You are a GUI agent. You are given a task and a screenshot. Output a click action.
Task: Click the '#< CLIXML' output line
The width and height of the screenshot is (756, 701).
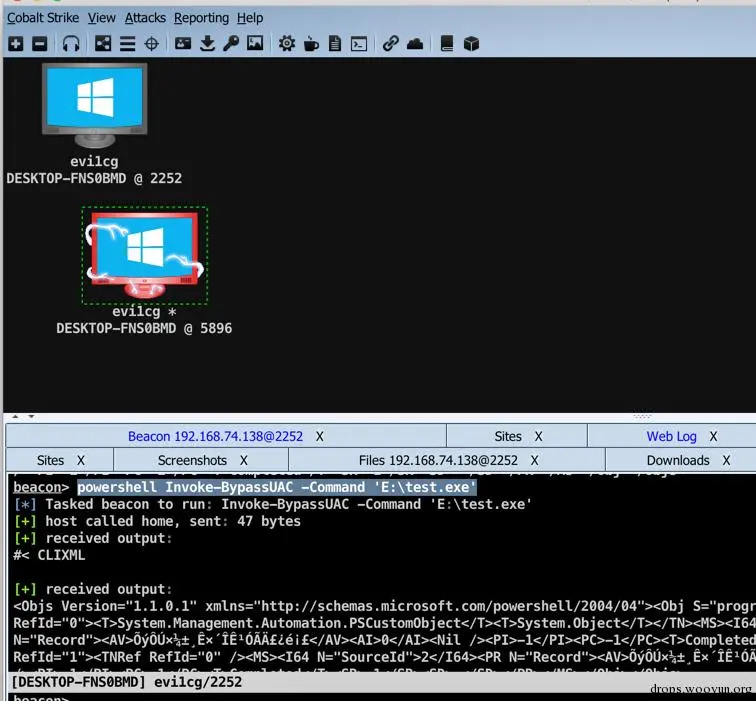[49, 555]
